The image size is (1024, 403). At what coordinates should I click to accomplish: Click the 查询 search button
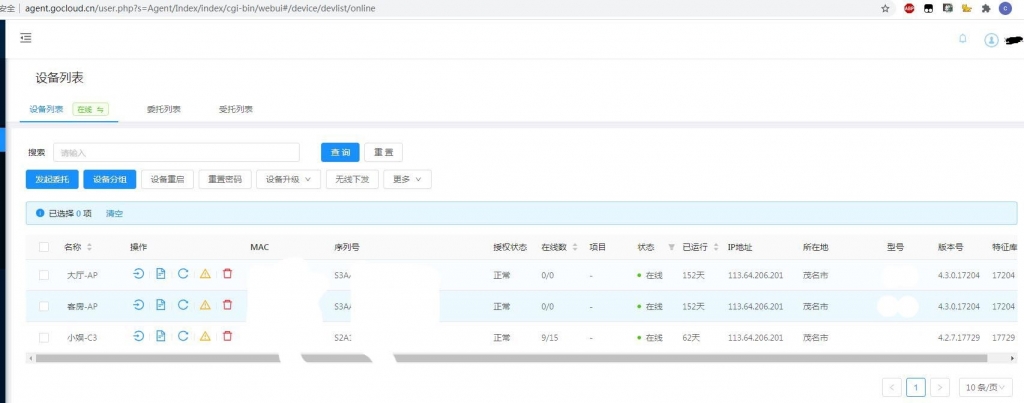[x=340, y=152]
